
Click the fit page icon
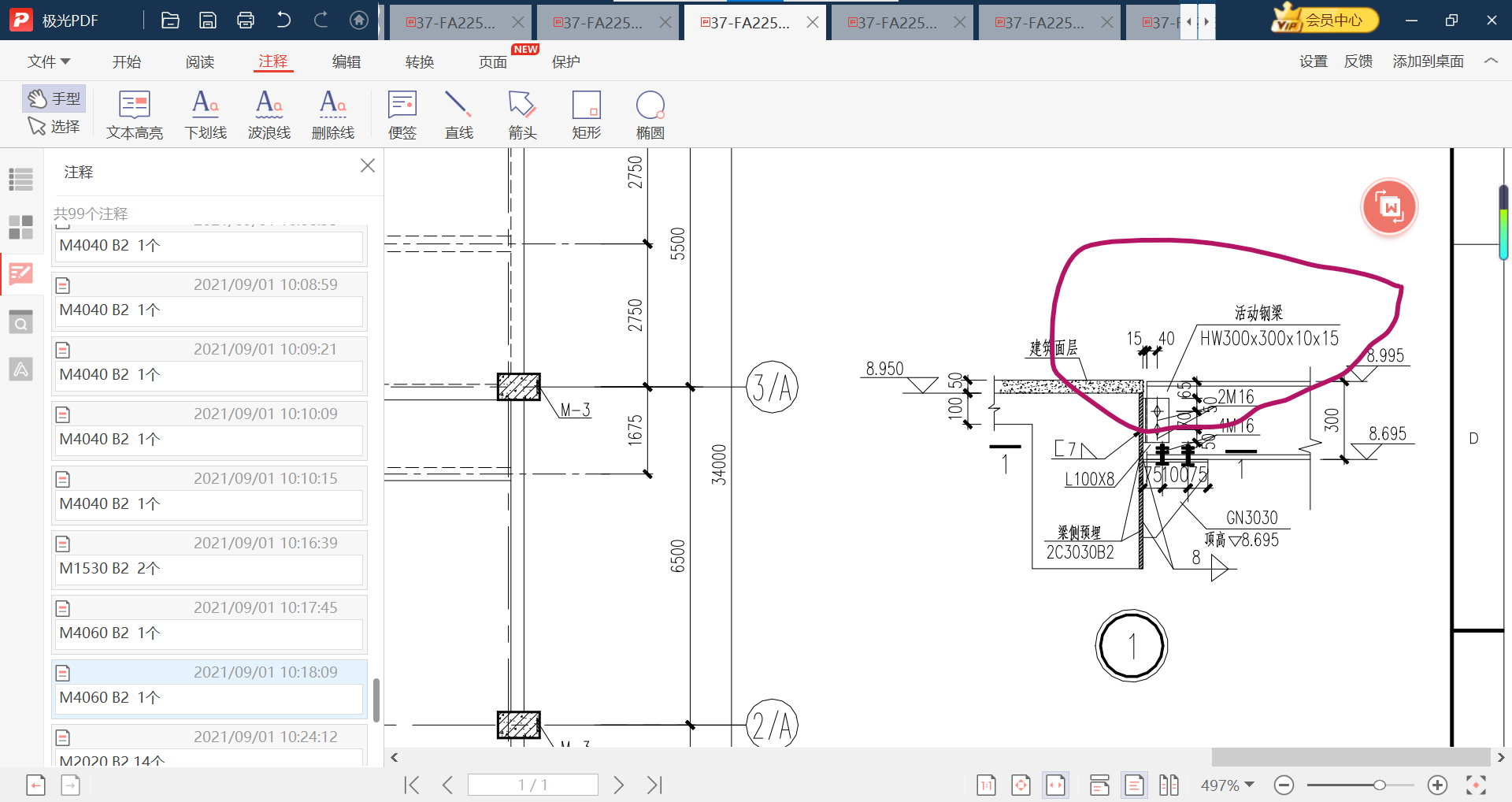1021,785
